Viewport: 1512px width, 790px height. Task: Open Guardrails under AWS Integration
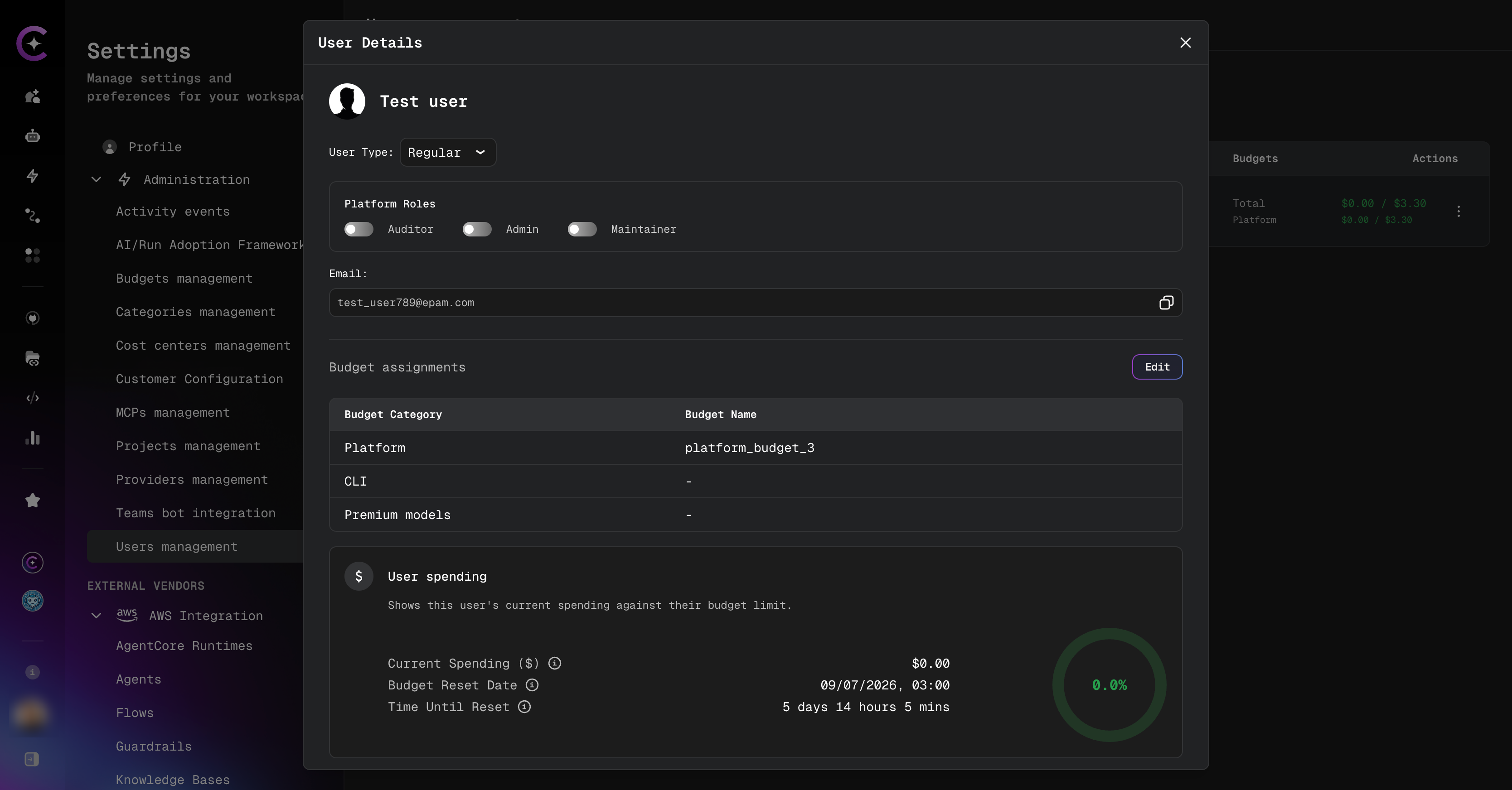[x=154, y=747]
